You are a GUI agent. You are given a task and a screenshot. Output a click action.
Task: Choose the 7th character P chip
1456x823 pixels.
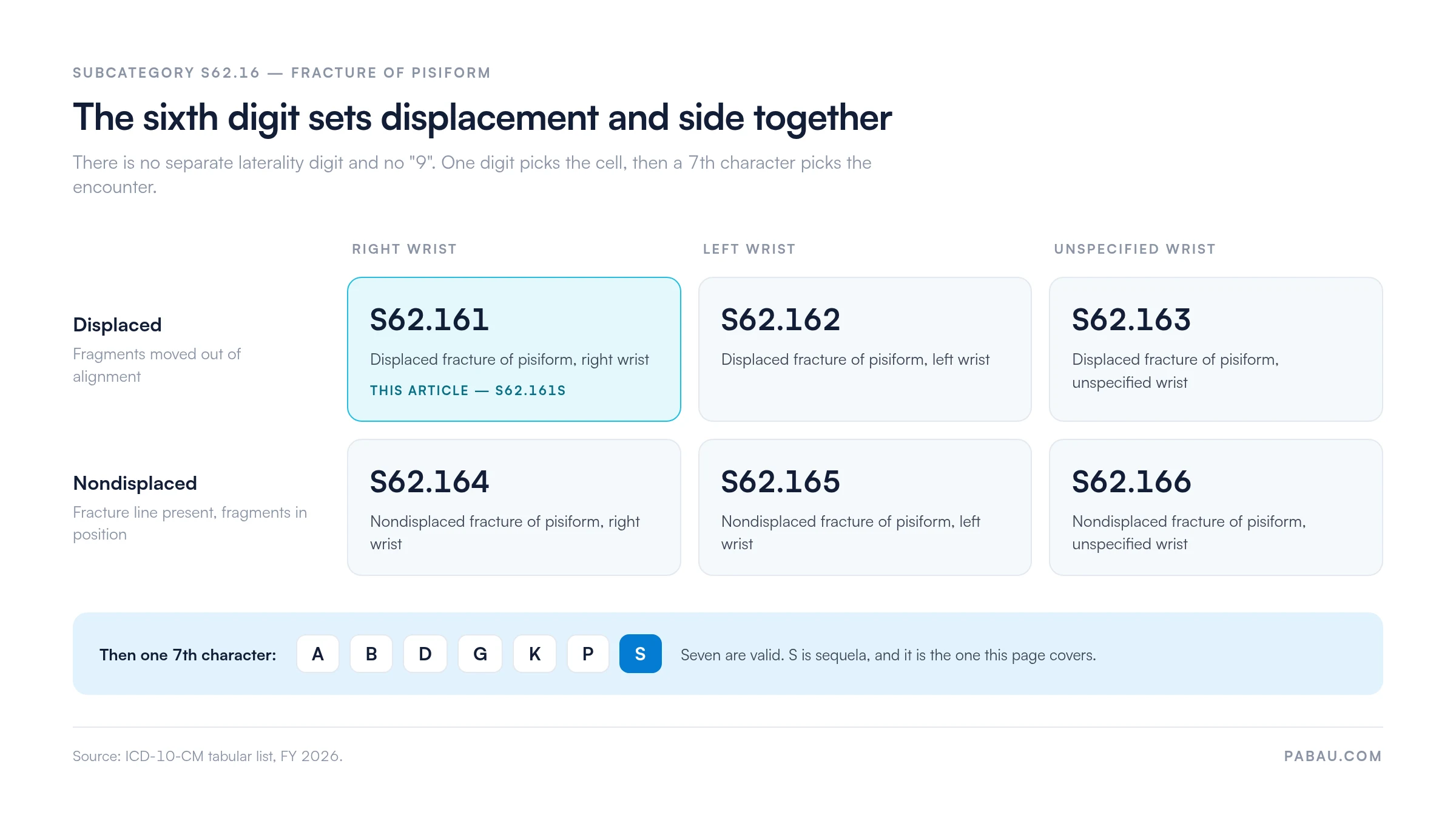coord(588,654)
